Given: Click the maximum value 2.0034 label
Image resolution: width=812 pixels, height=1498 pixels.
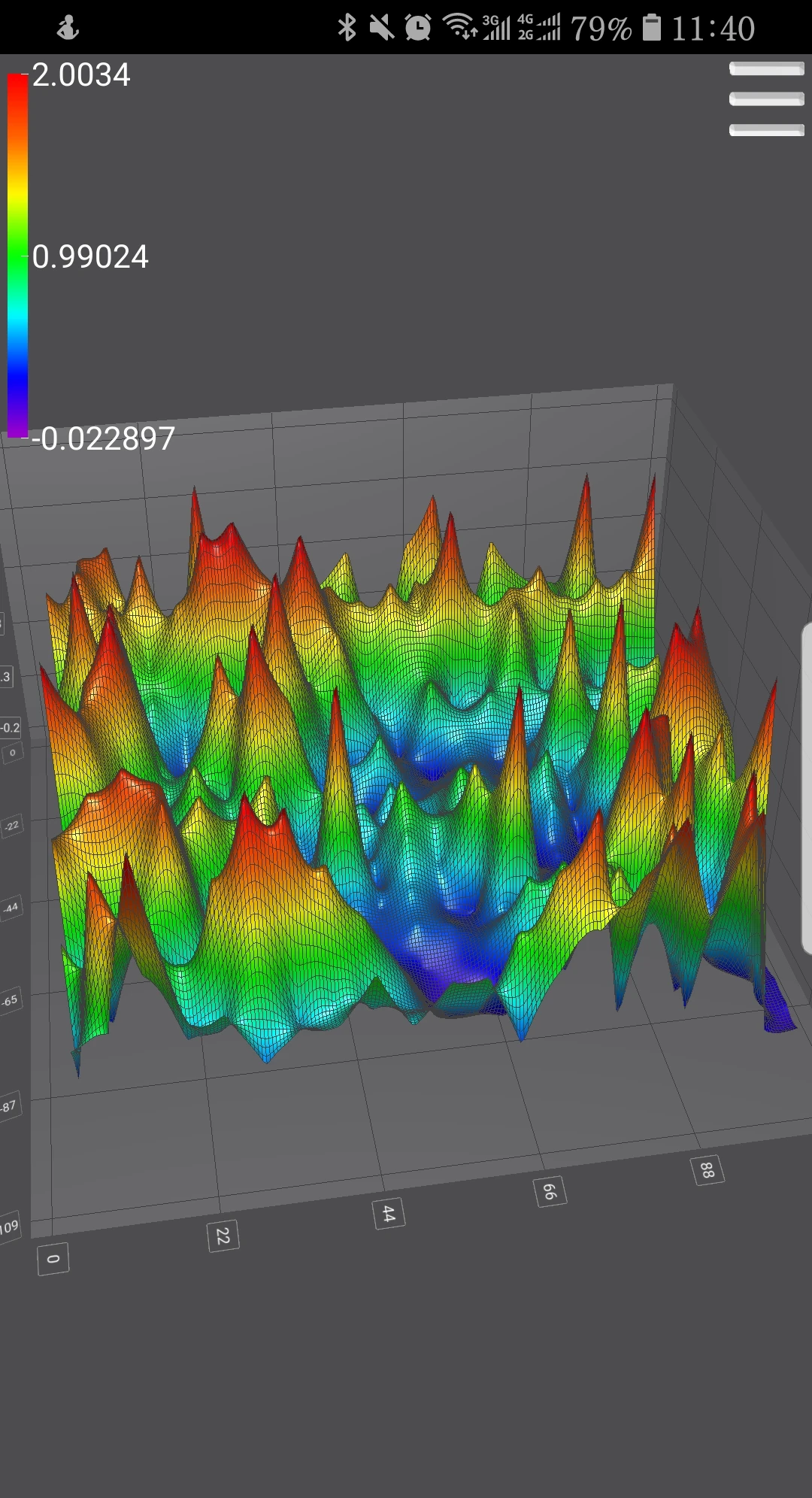Looking at the screenshot, I should click(x=81, y=75).
